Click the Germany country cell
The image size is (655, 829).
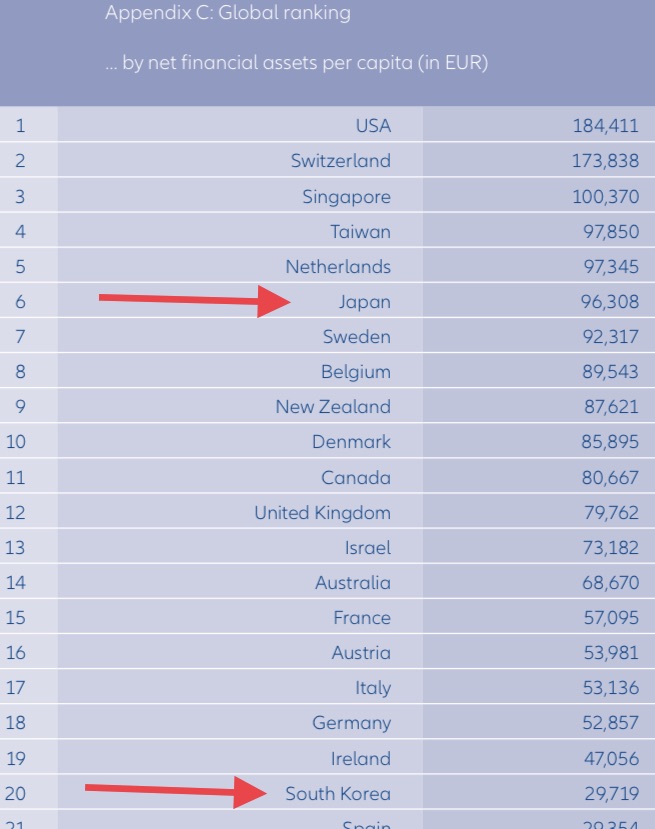(x=350, y=723)
